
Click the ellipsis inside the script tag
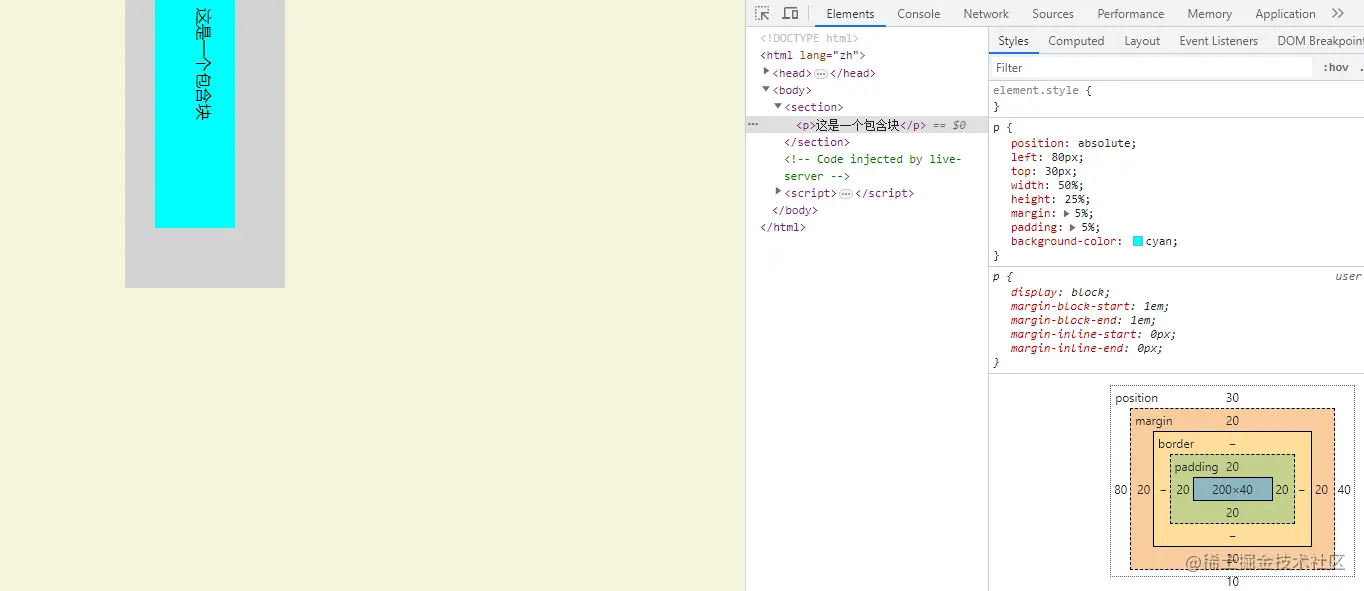point(845,194)
